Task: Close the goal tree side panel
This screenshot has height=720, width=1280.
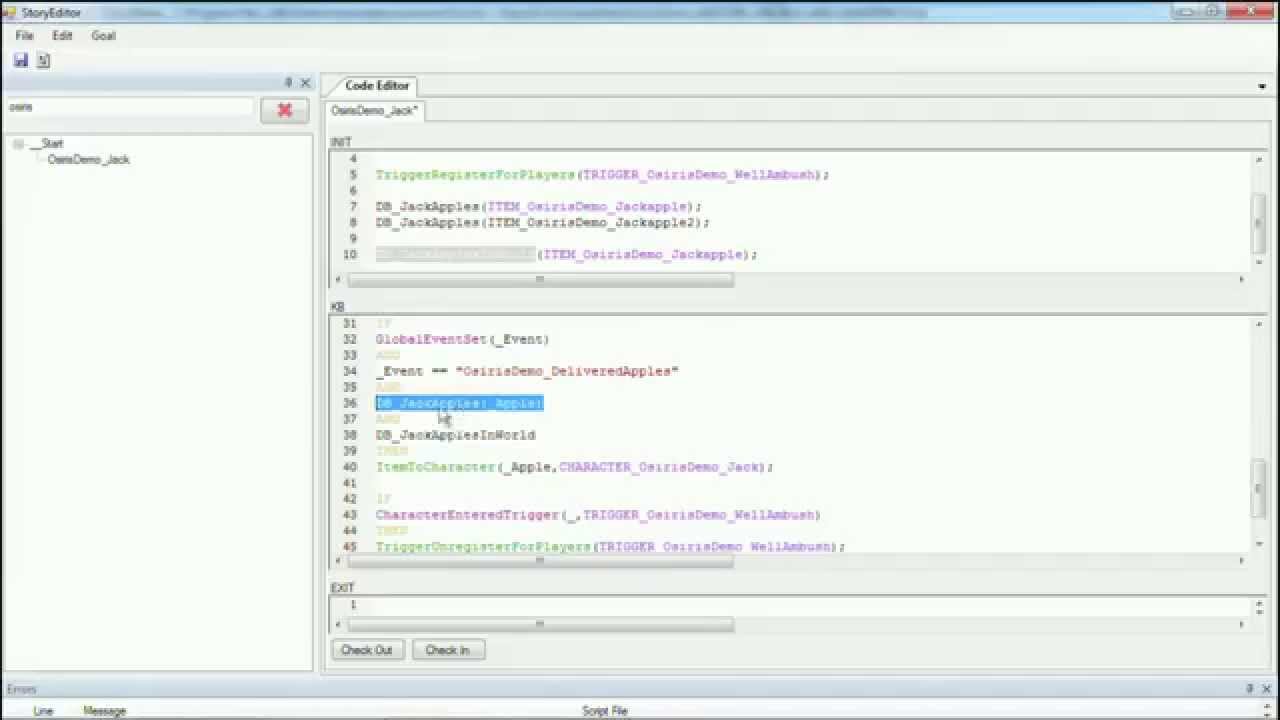Action: pyautogui.click(x=305, y=83)
